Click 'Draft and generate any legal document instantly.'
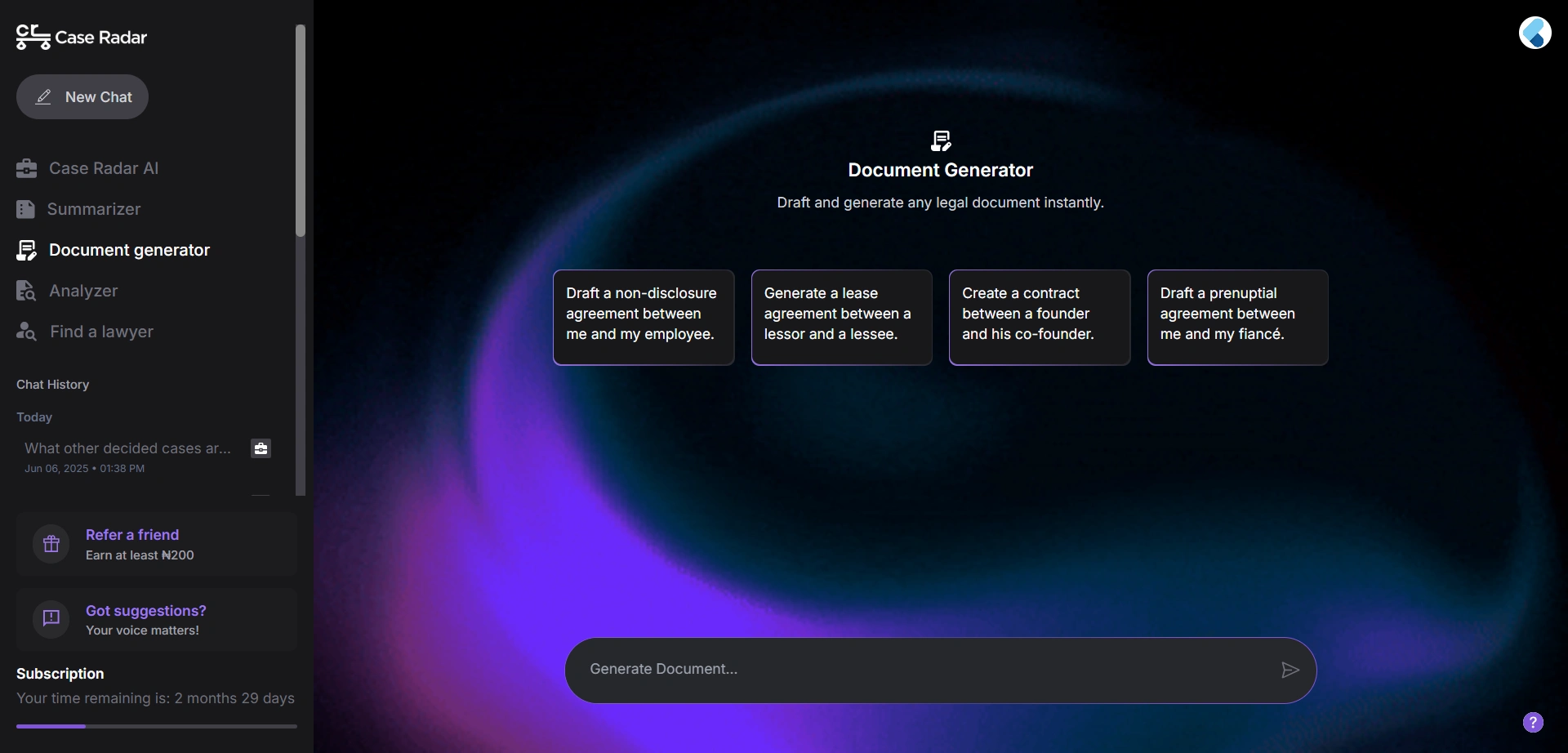The height and width of the screenshot is (753, 1568). pos(941,203)
